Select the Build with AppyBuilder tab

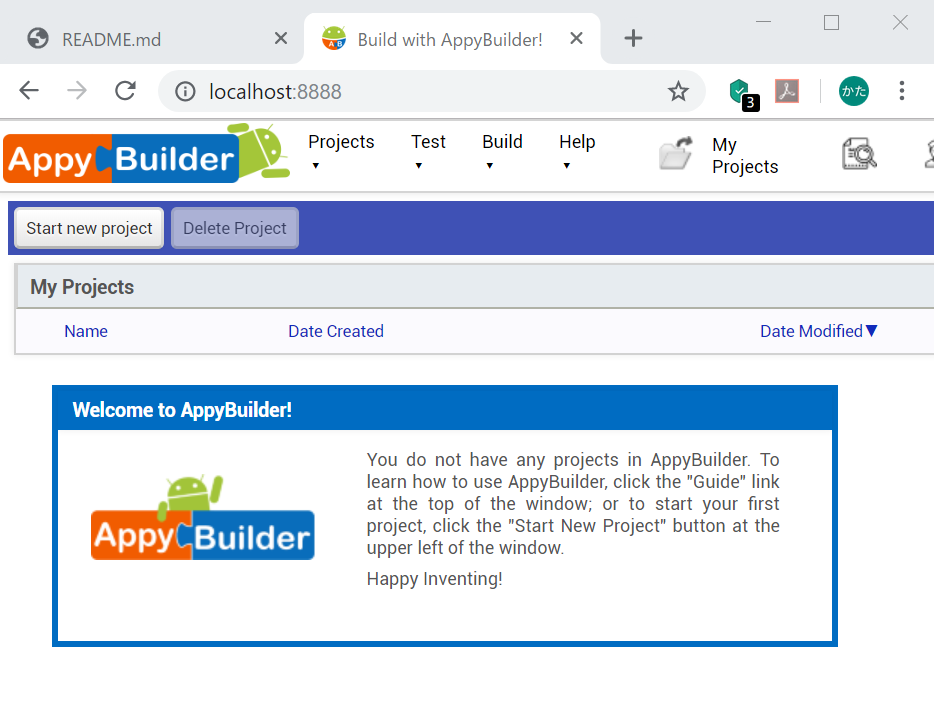[x=452, y=39]
